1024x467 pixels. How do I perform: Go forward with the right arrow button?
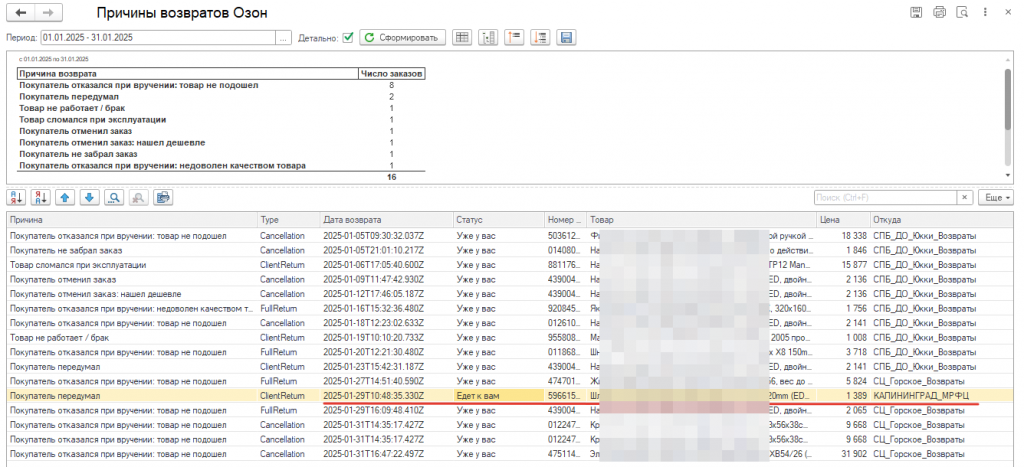point(47,12)
